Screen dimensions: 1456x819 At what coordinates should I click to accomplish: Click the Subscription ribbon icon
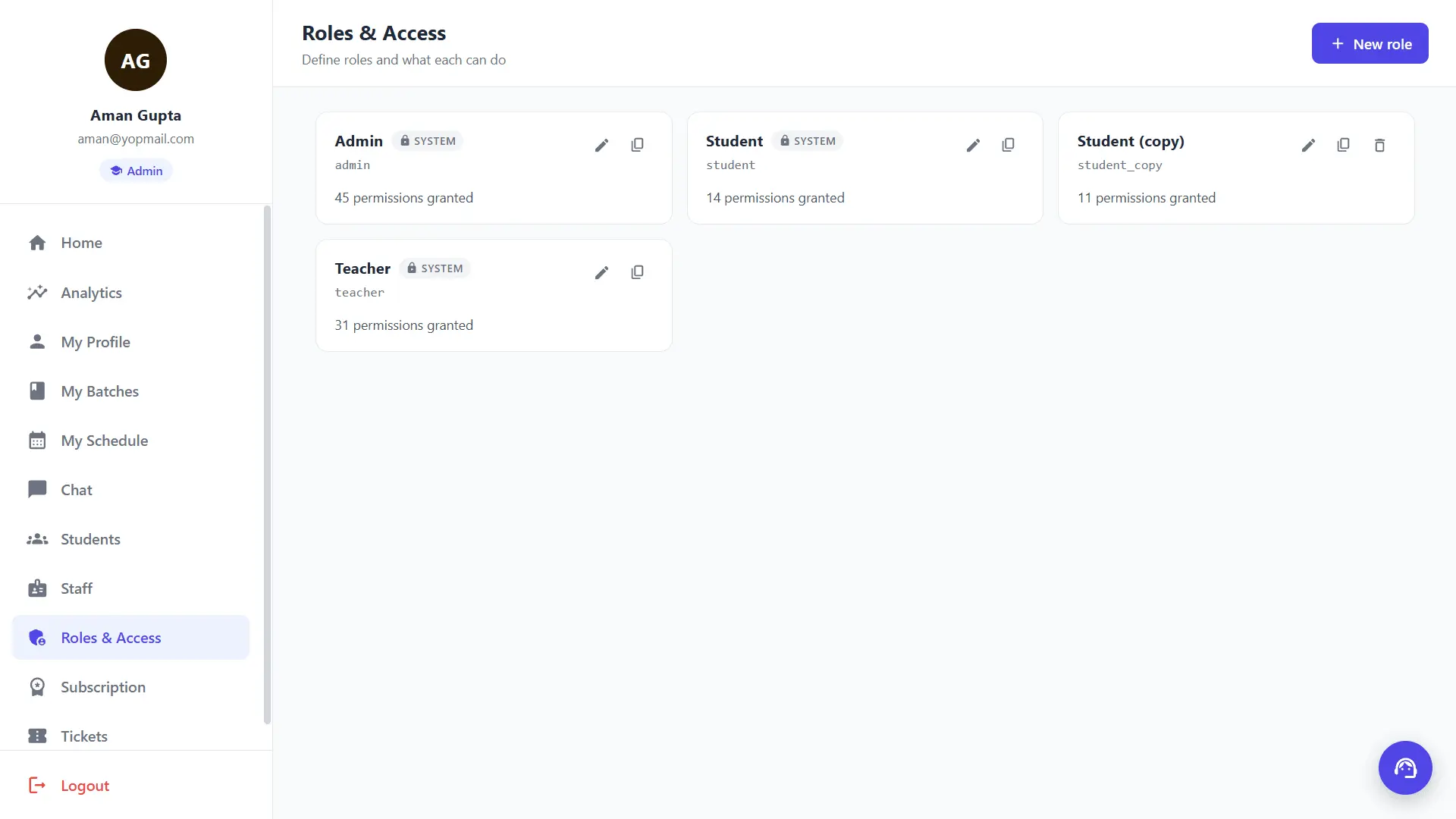pos(37,687)
